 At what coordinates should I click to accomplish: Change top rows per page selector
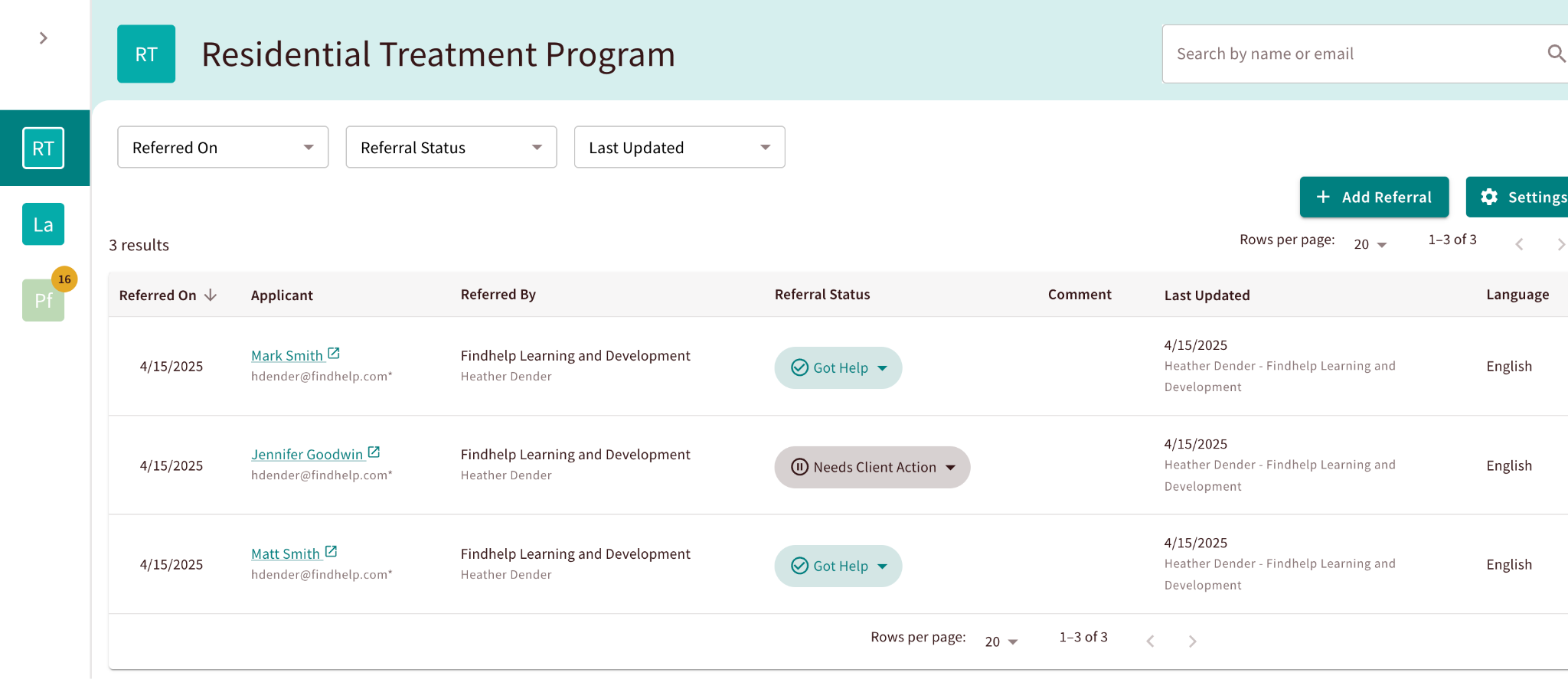pos(1370,244)
